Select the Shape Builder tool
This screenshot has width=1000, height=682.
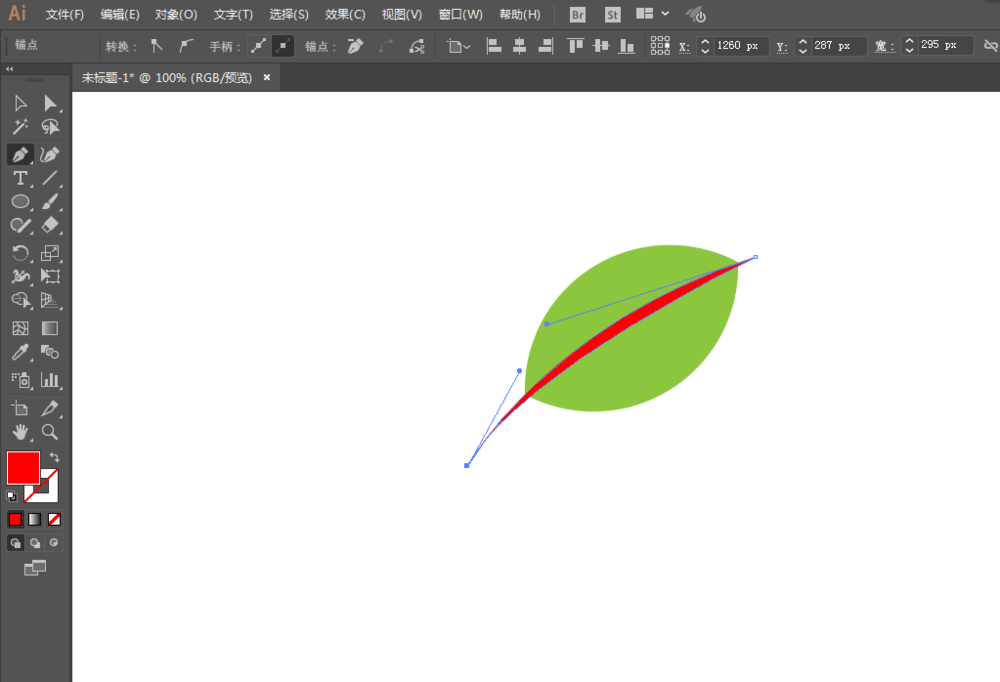[x=20, y=300]
